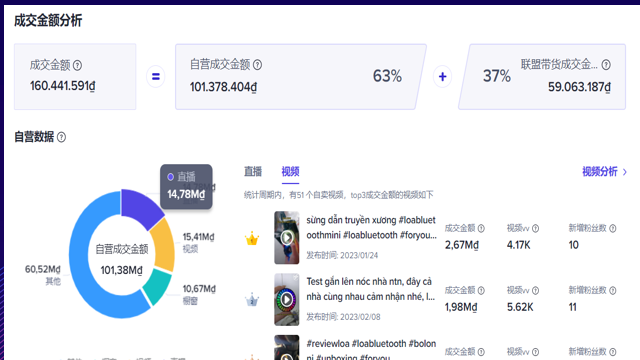Click 新增粉丝数 help icon in second video row
640x360 pixels.
point(613,291)
